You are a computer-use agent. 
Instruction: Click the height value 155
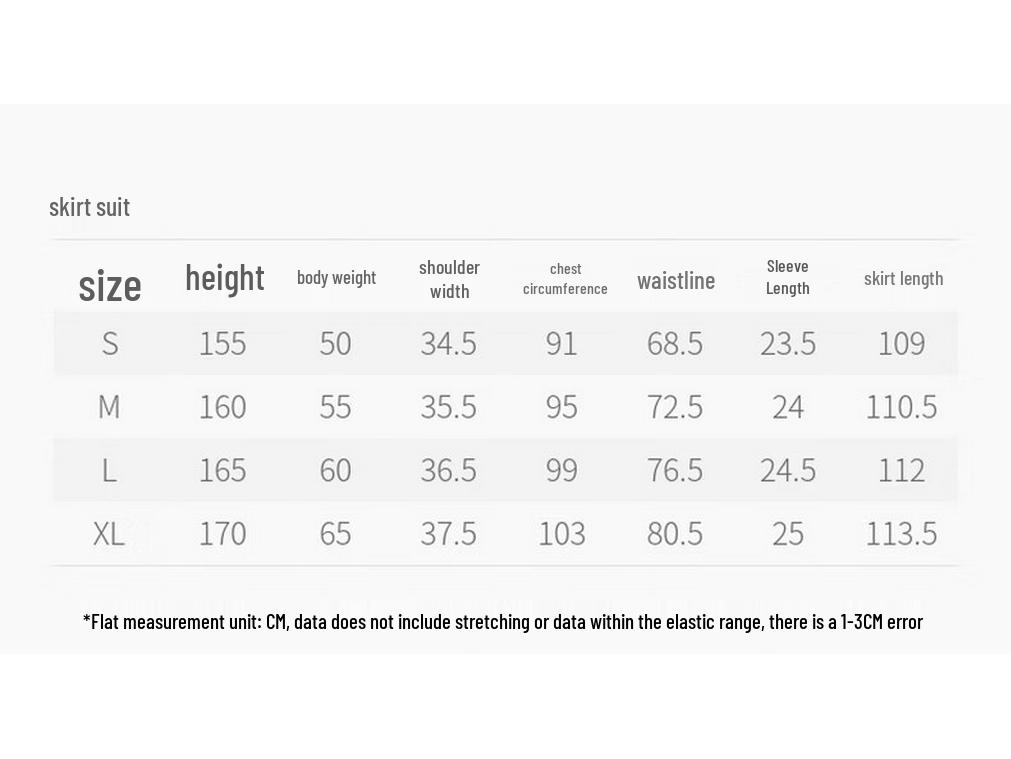click(222, 343)
